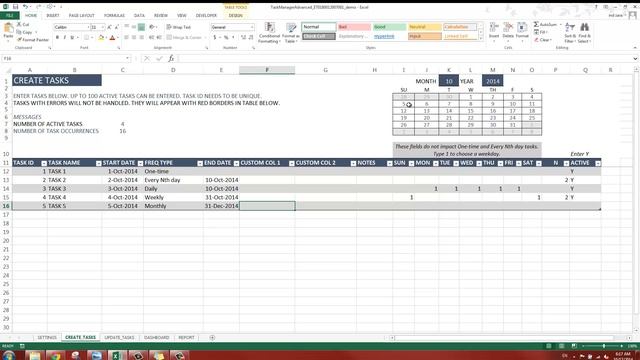Open the Windows Start button
Viewport: 640px width, 360px height.
[9, 356]
